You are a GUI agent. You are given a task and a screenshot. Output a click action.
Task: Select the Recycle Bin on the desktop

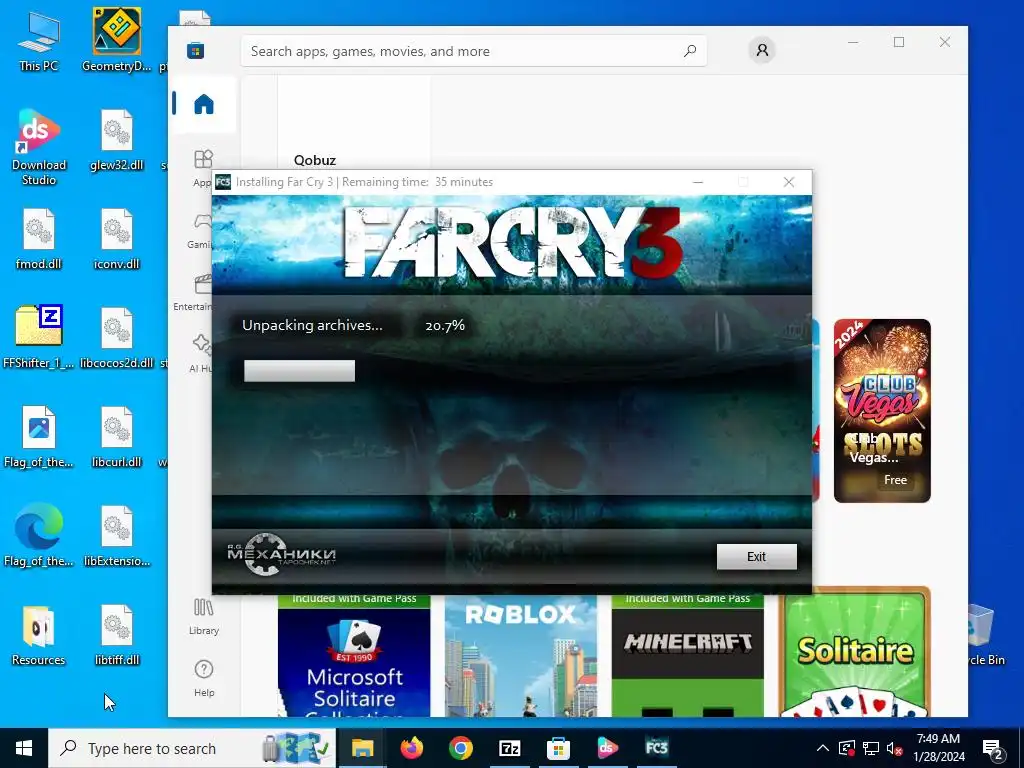coord(986,635)
